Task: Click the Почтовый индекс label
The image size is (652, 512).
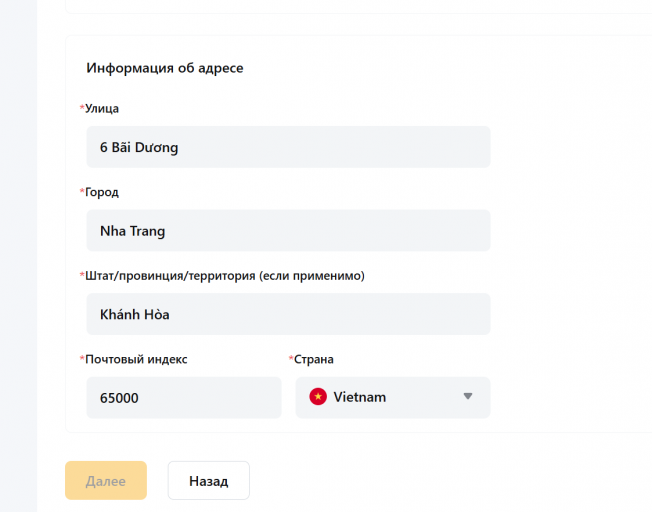Action: tap(137, 359)
